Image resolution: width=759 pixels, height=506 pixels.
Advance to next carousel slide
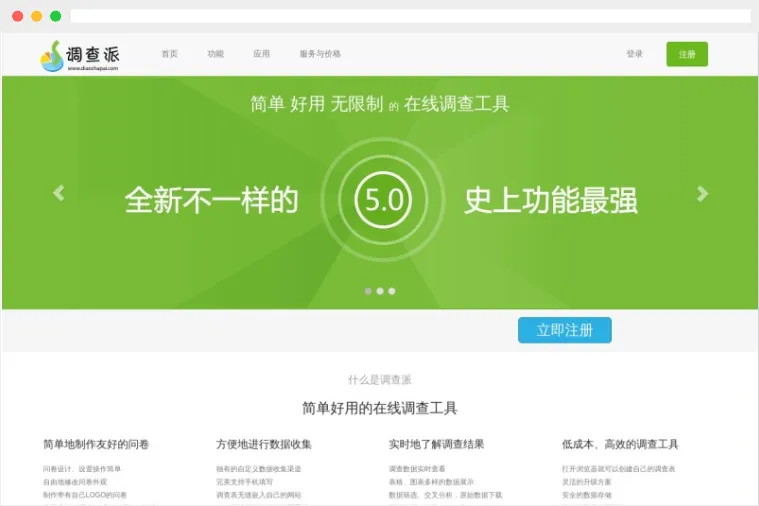pos(702,193)
